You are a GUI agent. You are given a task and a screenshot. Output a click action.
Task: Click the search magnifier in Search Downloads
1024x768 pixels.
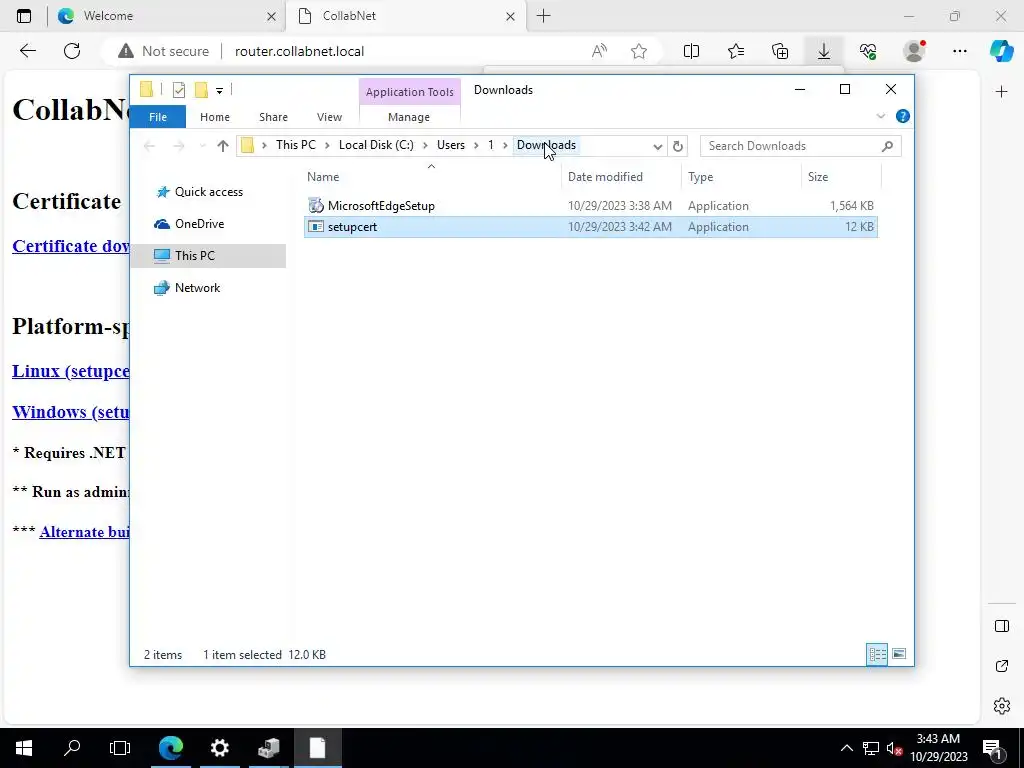tap(887, 146)
